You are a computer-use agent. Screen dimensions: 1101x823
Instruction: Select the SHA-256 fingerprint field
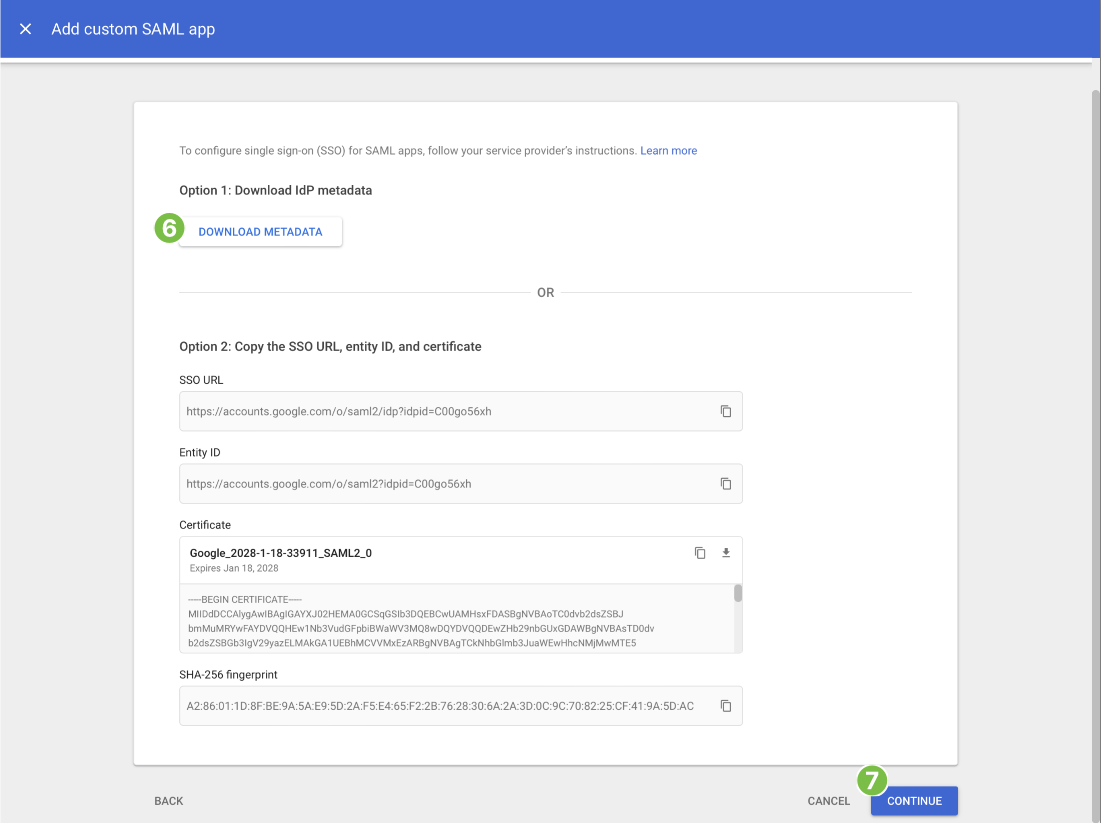click(x=461, y=706)
